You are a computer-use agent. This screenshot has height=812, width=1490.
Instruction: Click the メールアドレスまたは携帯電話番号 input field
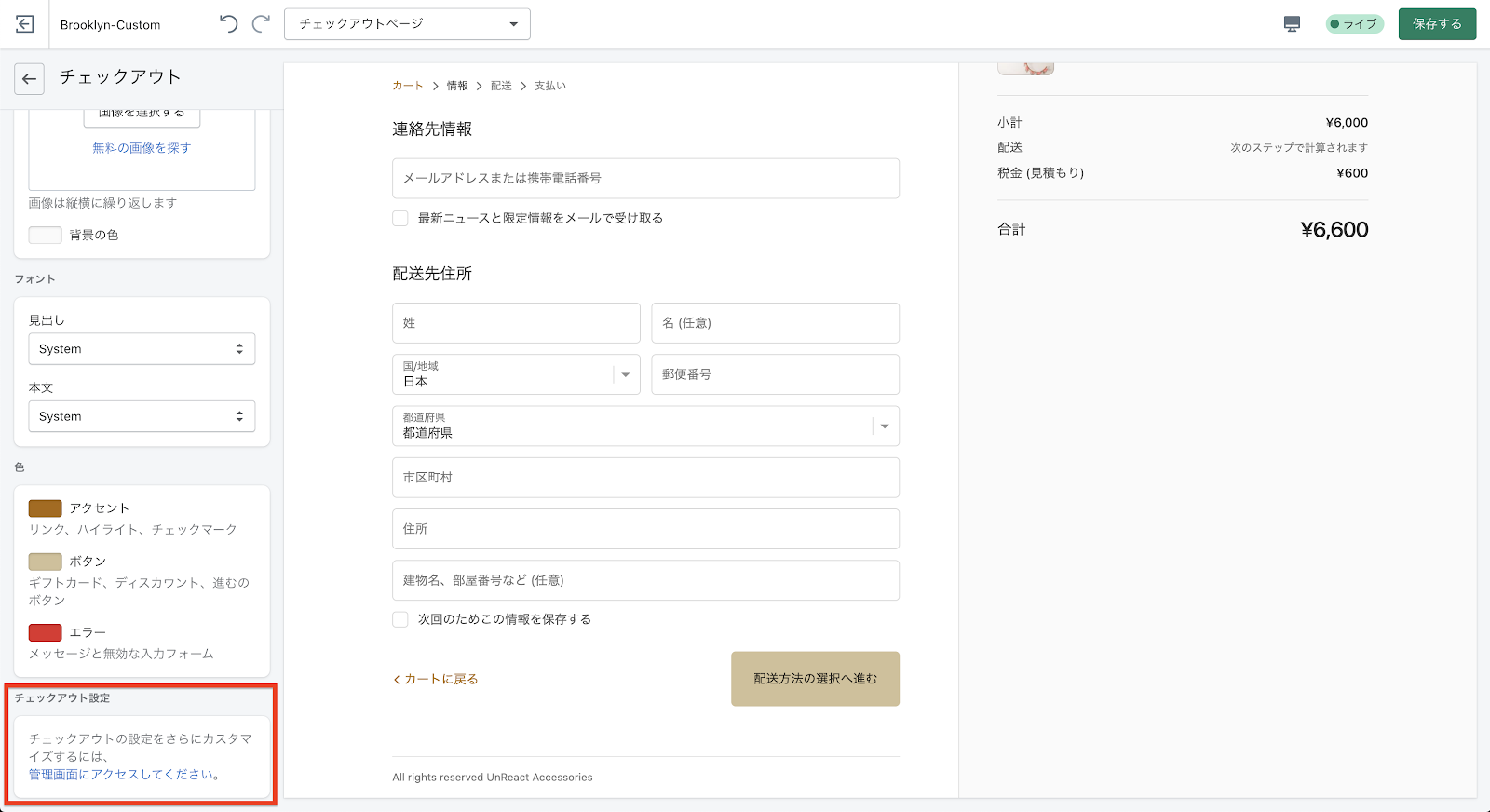click(x=645, y=178)
